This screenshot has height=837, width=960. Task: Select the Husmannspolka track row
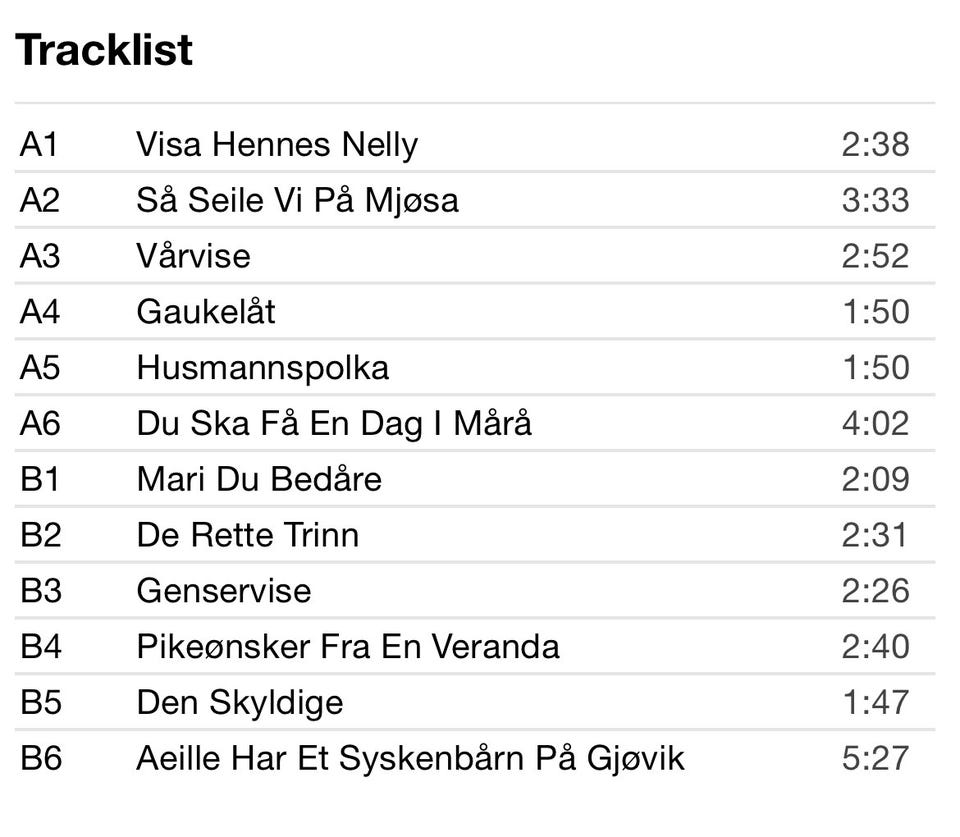click(262, 368)
